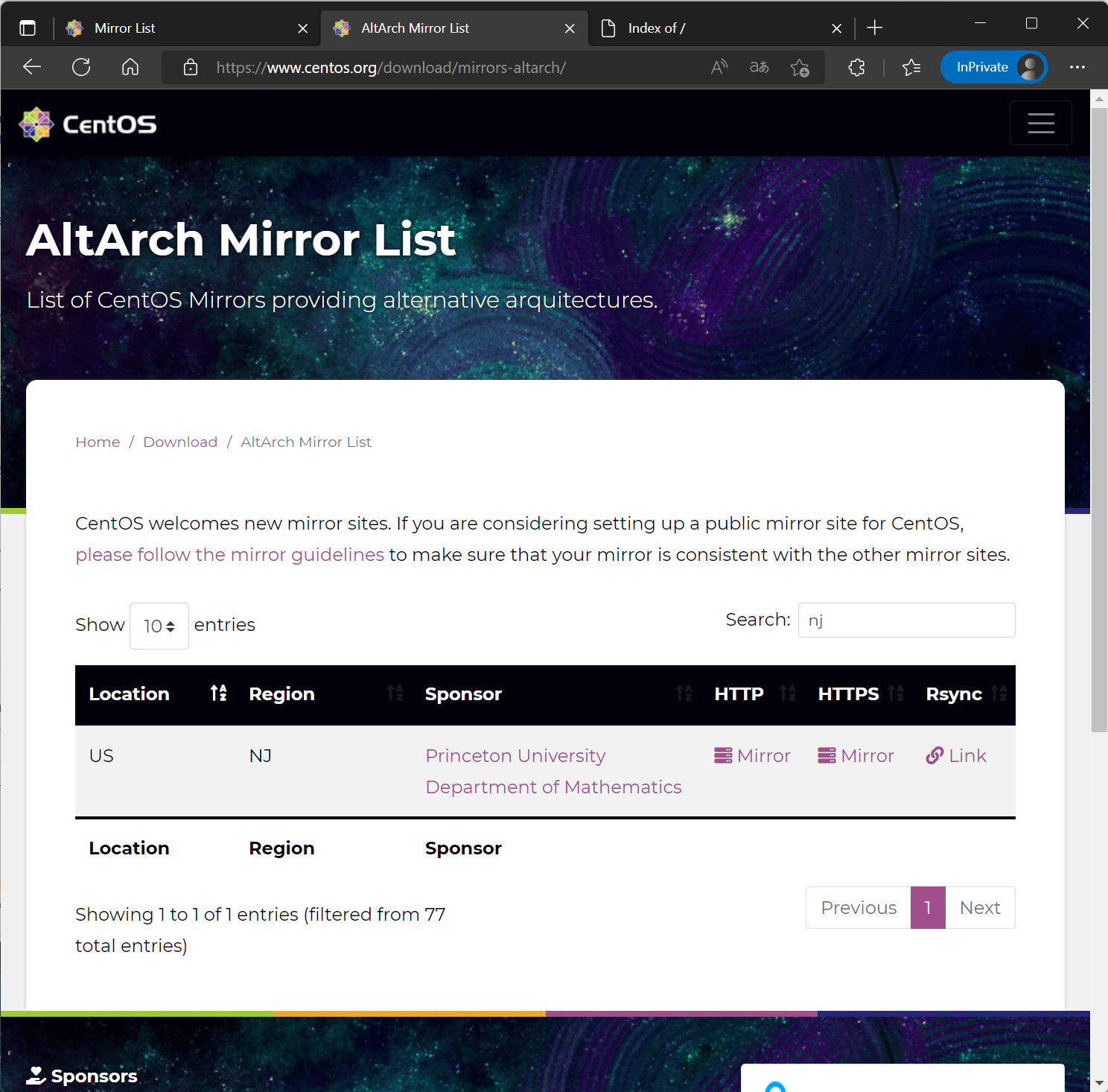Select page 1 in pagination
Viewport: 1108px width, 1092px height.
click(x=928, y=908)
